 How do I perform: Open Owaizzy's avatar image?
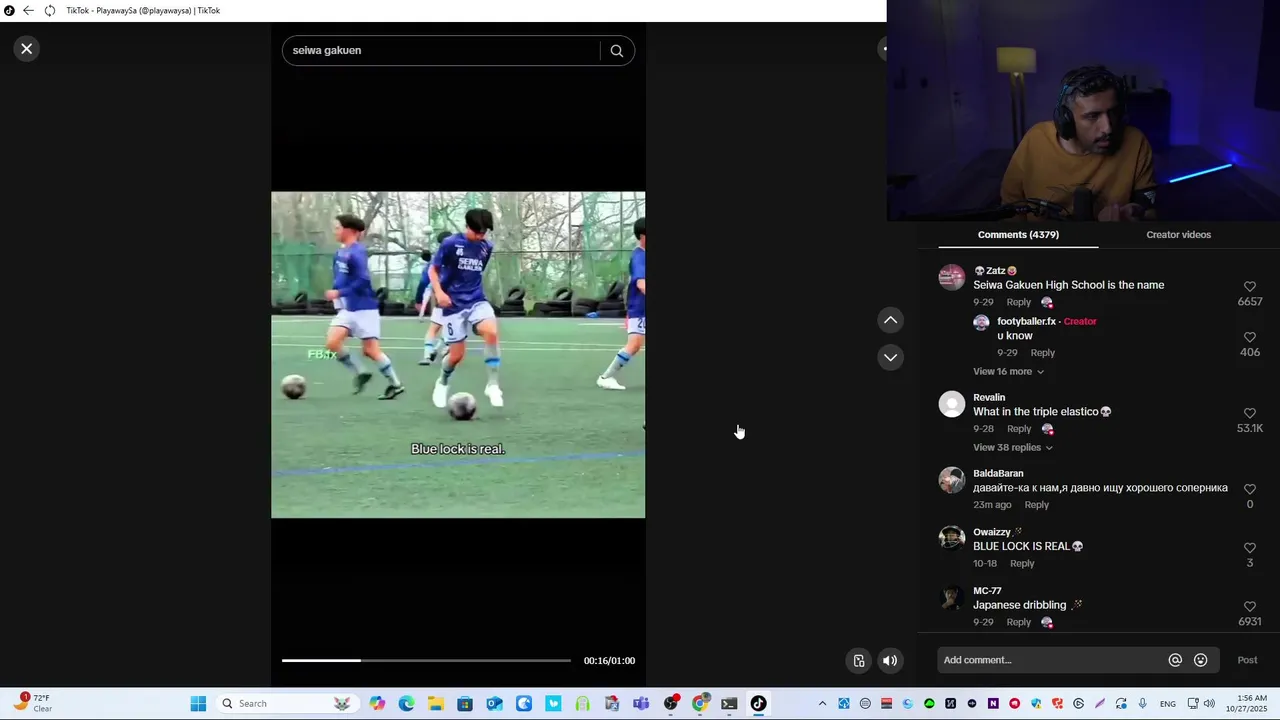pos(951,538)
